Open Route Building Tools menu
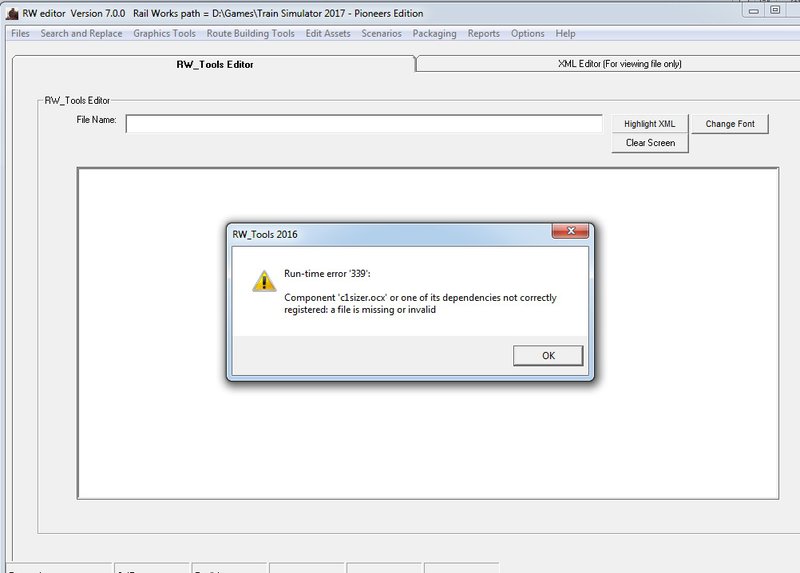 (x=251, y=34)
